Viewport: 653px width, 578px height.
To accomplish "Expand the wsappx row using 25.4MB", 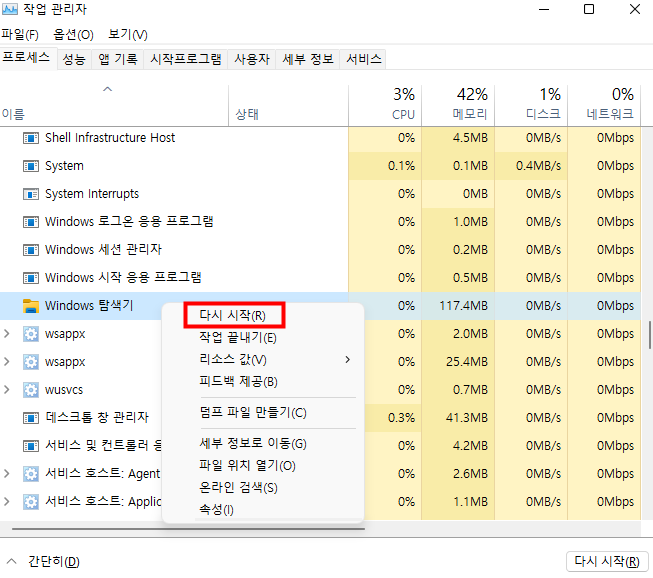I will pyautogui.click(x=7, y=361).
